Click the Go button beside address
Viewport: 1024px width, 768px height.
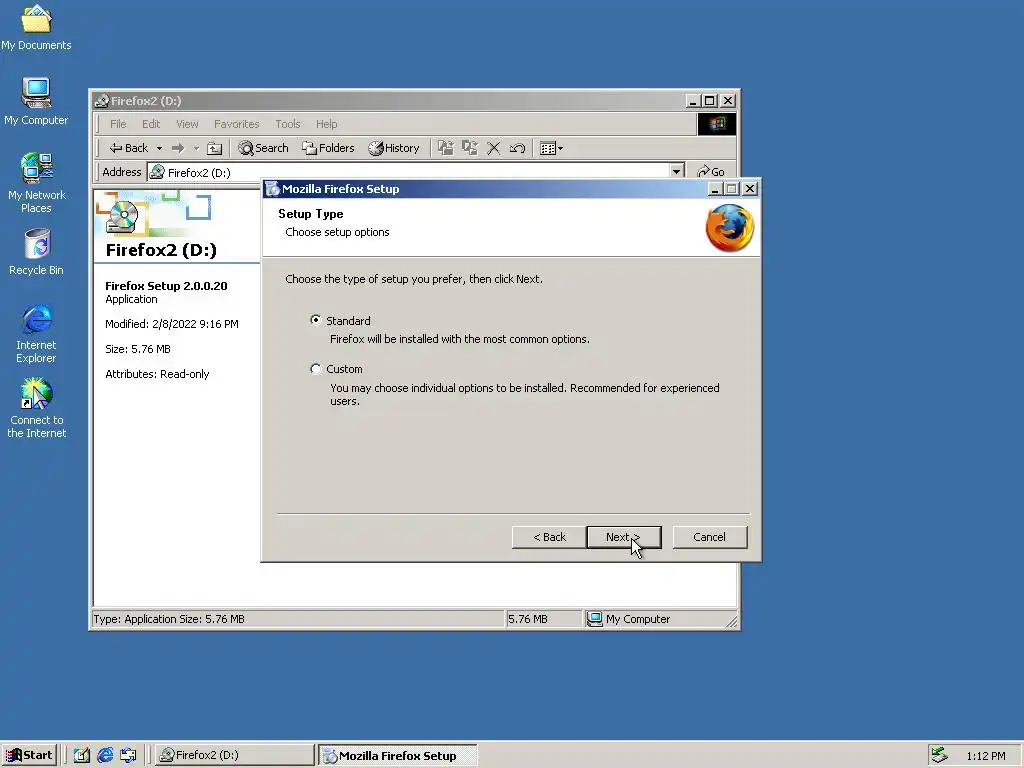(x=711, y=172)
